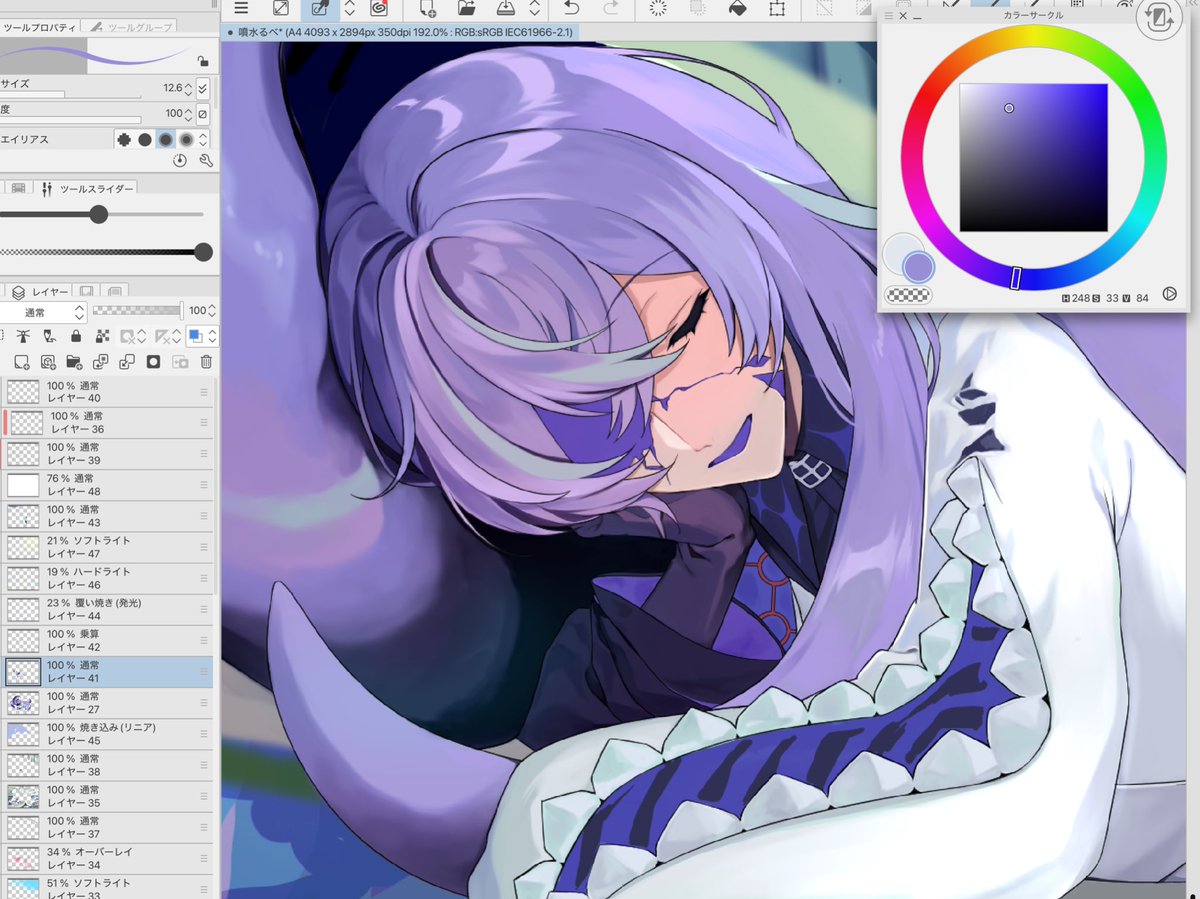Create new raster layer in layer panel
Viewport: 1200px width, 899px height.
click(21, 362)
